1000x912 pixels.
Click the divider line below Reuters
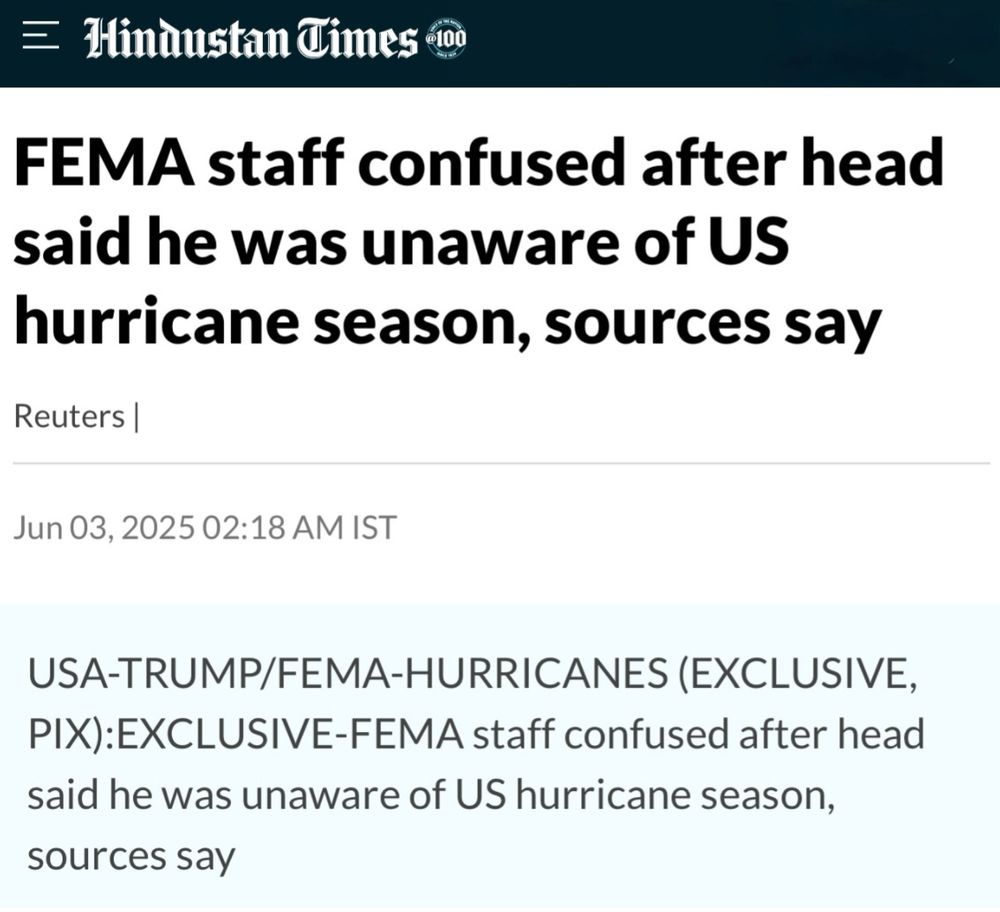500,463
